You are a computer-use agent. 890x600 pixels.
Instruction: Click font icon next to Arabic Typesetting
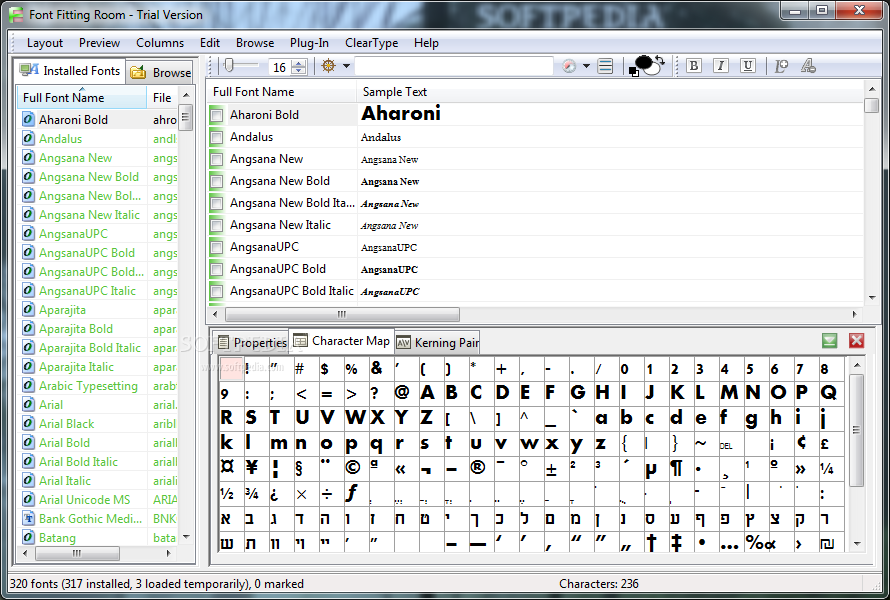tap(28, 385)
